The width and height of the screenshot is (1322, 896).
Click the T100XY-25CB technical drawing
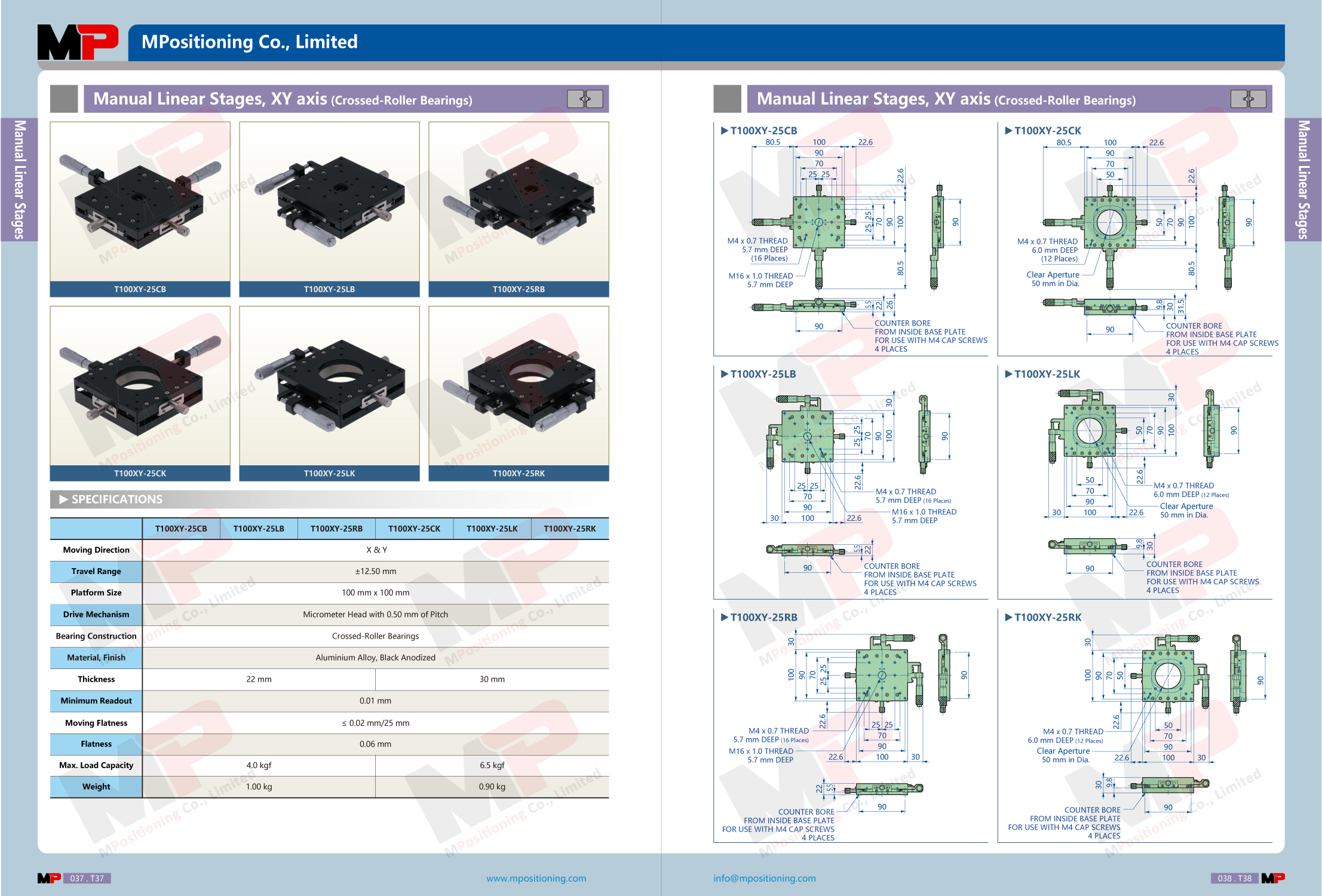pyautogui.click(x=851, y=245)
